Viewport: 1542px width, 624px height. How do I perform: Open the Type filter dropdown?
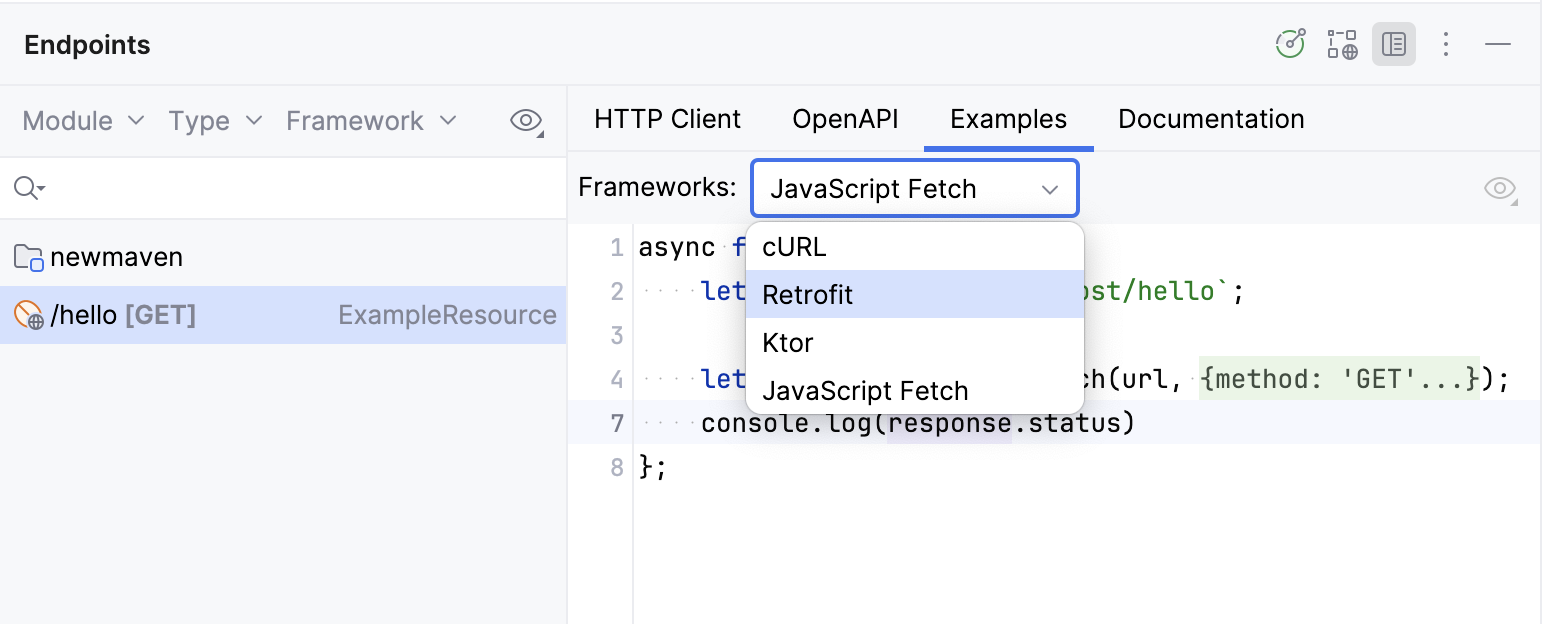pos(214,120)
